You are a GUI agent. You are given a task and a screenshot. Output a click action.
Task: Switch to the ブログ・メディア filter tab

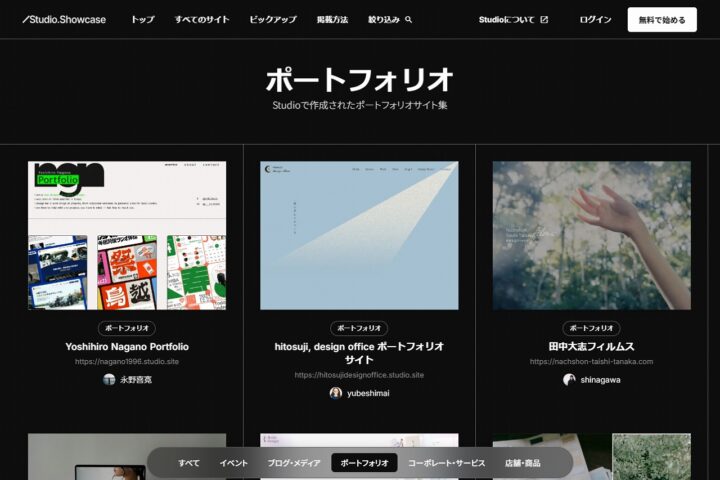click(x=294, y=463)
